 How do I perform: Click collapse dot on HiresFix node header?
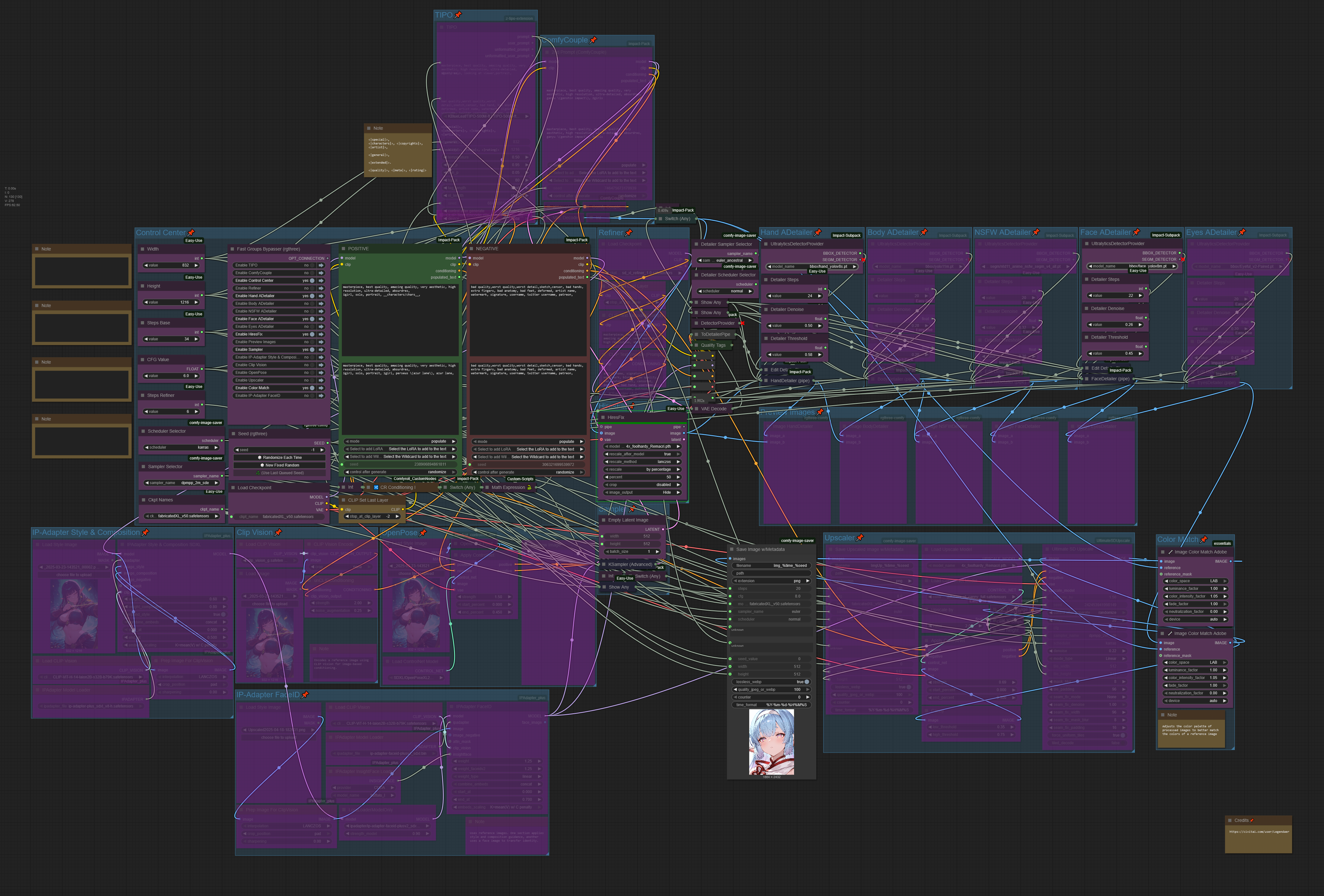pos(603,418)
